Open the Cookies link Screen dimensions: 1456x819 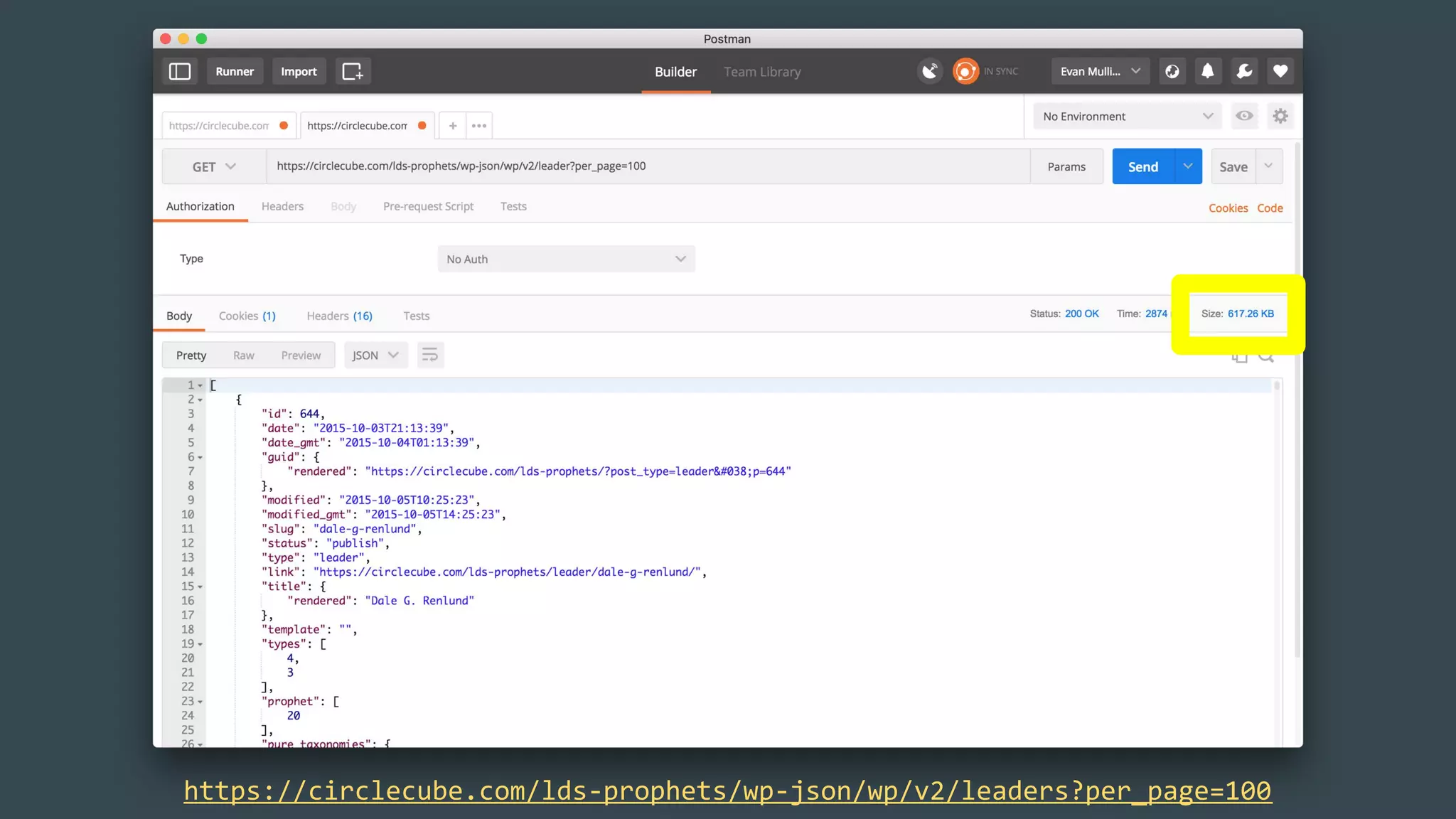[x=1228, y=208]
